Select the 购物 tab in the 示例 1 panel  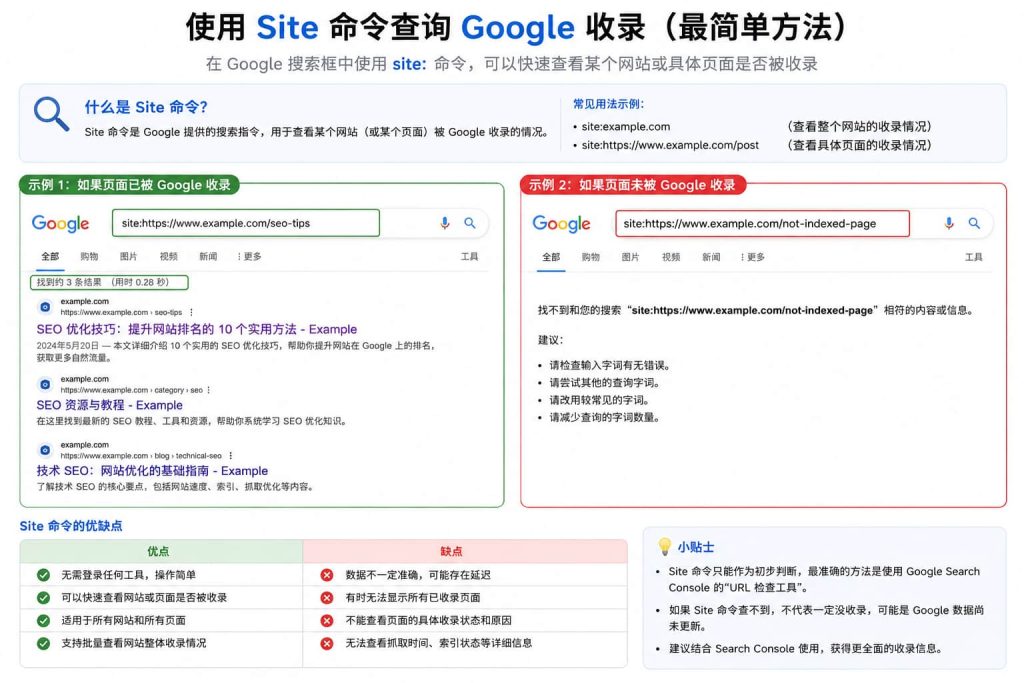(89, 257)
